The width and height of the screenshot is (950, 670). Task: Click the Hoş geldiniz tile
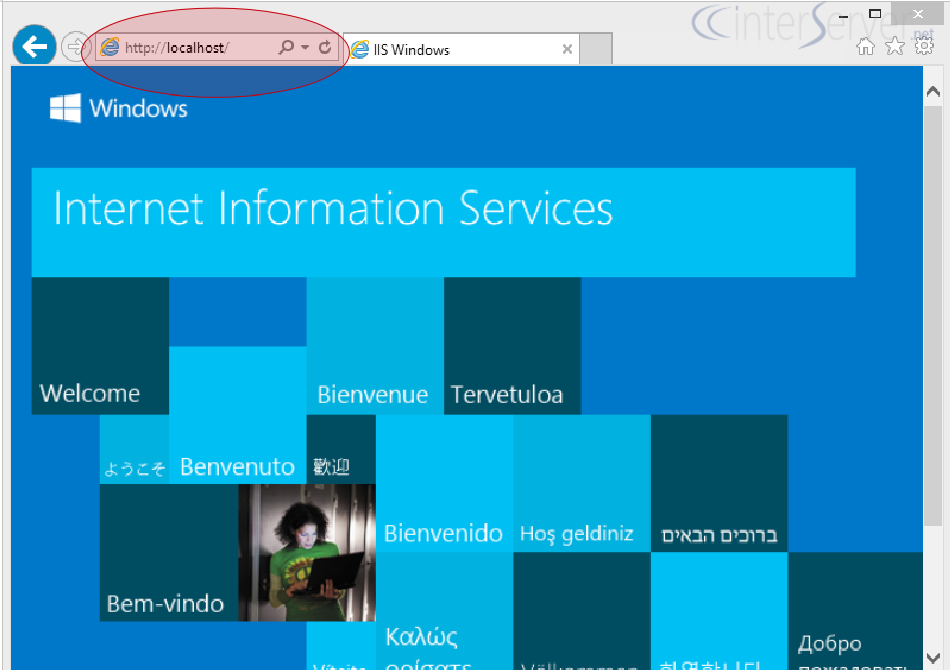coord(582,483)
